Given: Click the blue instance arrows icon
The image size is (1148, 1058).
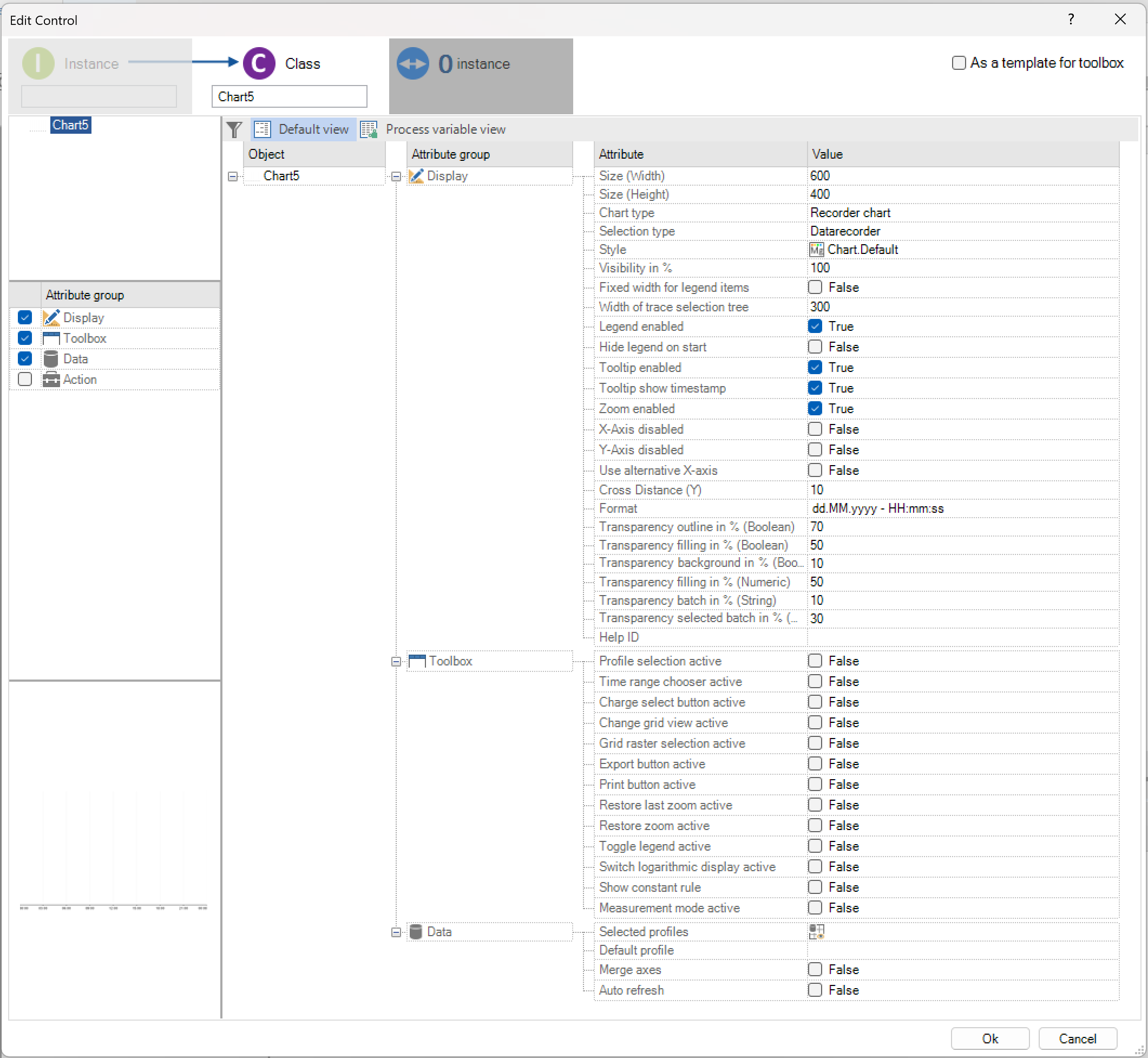Looking at the screenshot, I should point(412,63).
